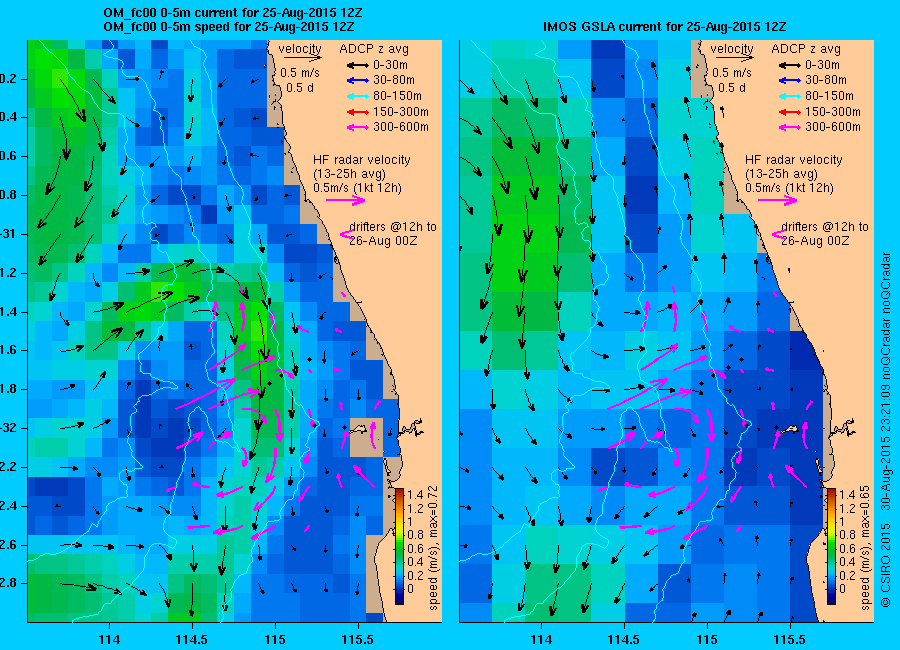Click the '0.5 m/s' velocity value in left panel

tap(300, 73)
